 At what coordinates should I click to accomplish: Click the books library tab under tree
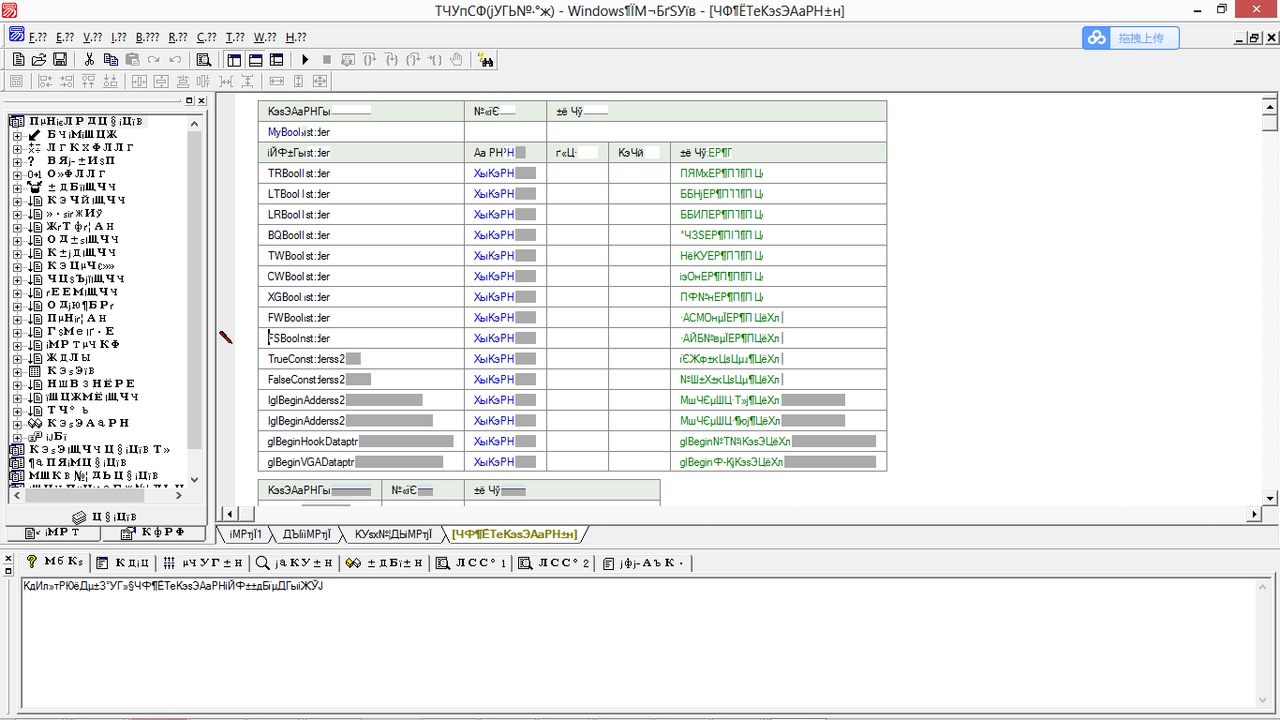pos(104,517)
